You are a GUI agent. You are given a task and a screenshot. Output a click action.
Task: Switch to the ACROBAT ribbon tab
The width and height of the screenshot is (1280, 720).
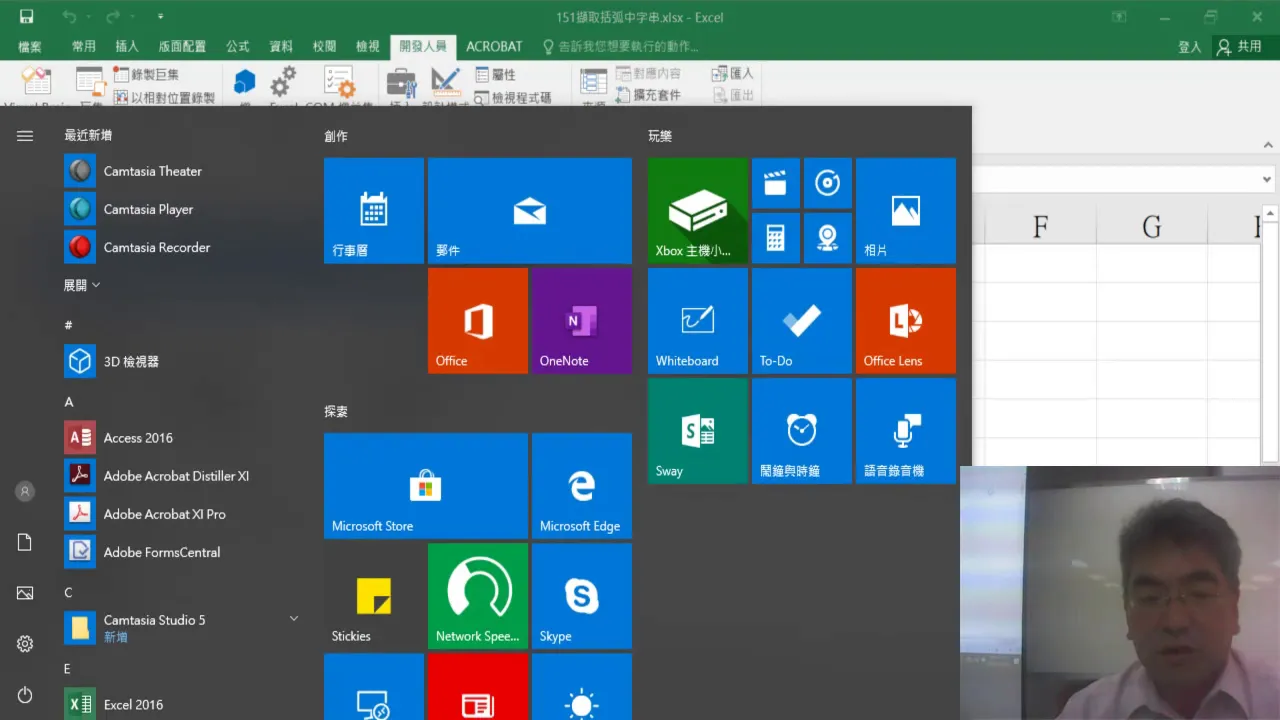point(494,46)
